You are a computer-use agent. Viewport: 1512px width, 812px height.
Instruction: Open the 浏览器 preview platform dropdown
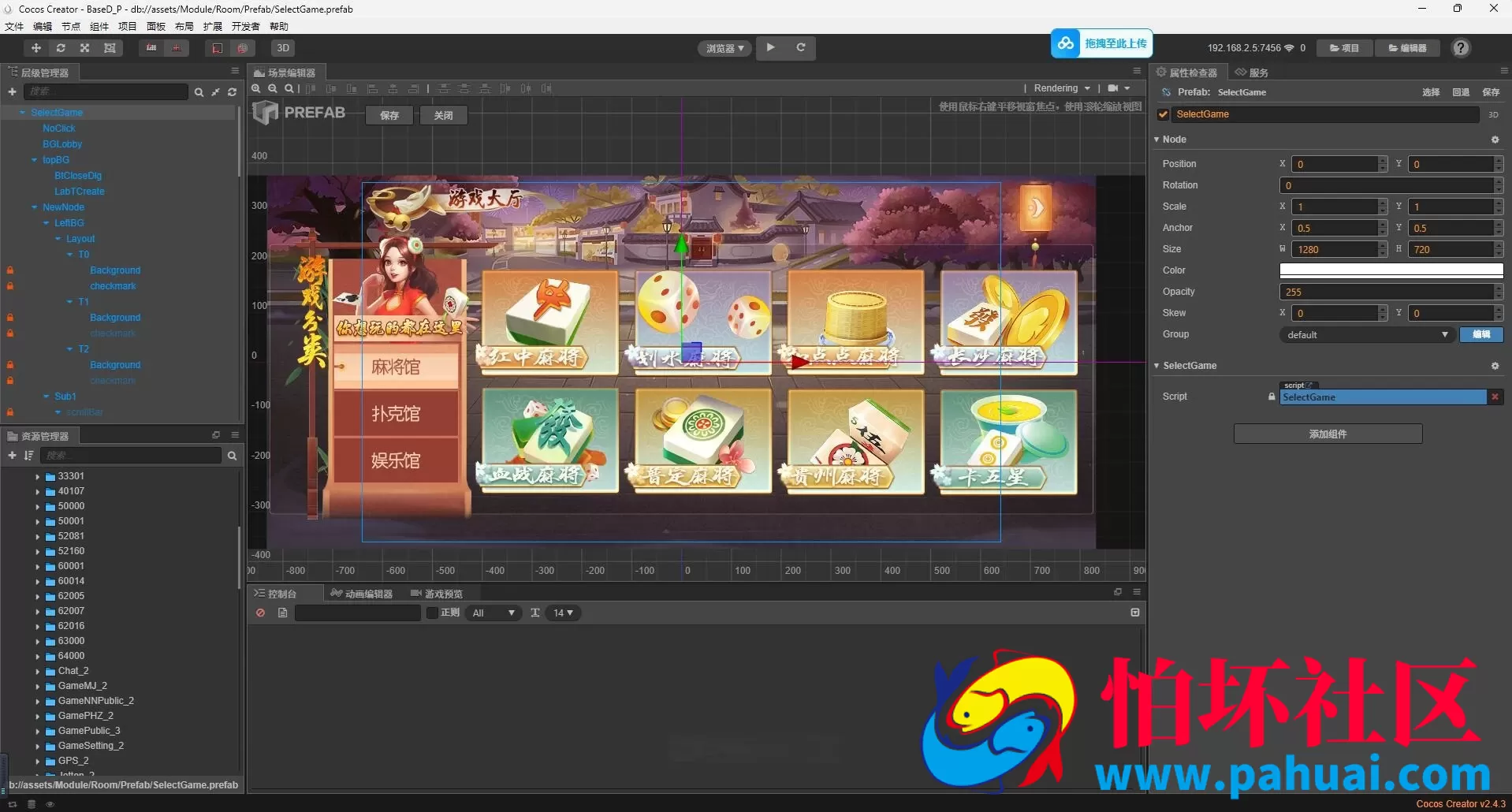(725, 48)
